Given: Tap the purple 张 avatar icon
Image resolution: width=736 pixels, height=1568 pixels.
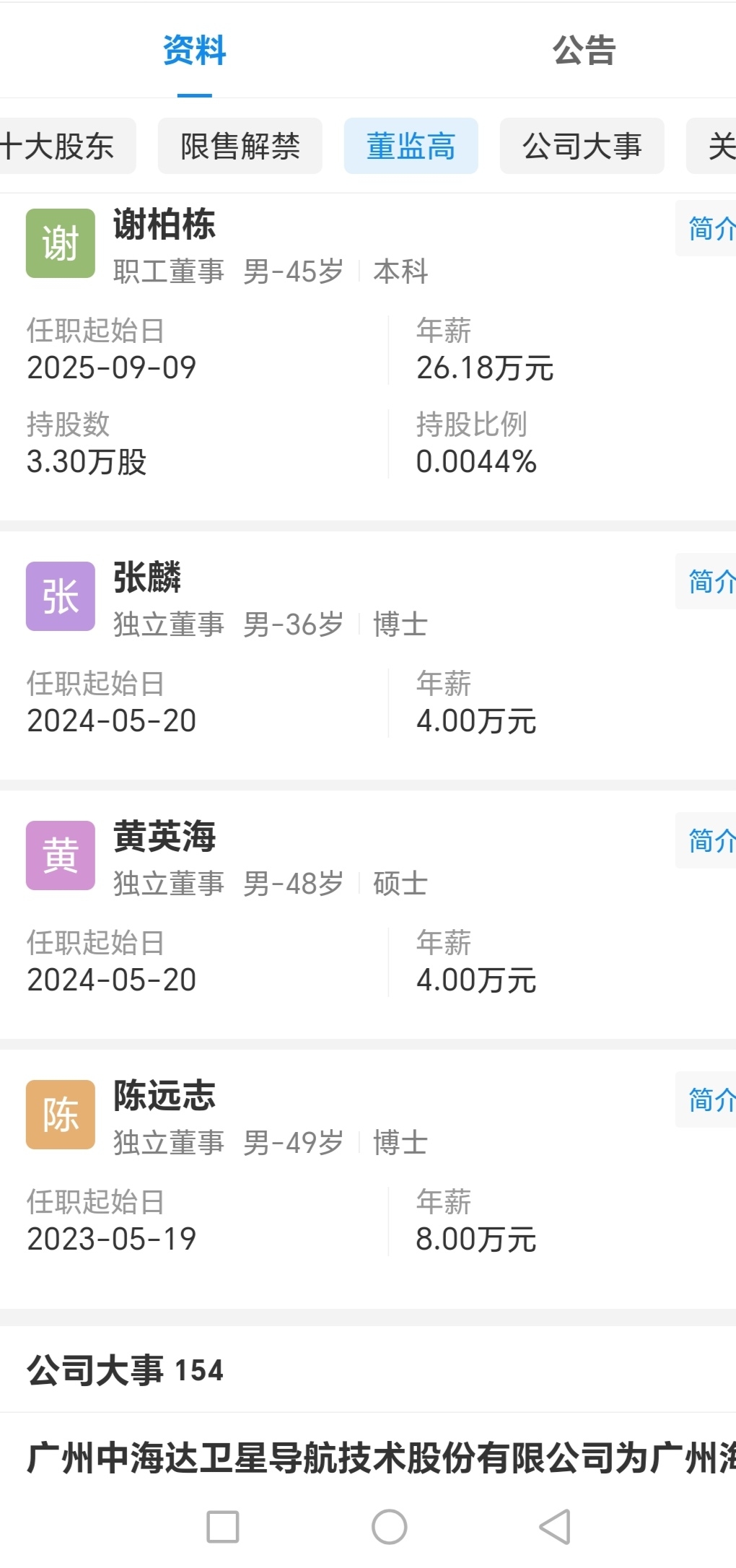Looking at the screenshot, I should coord(61,596).
